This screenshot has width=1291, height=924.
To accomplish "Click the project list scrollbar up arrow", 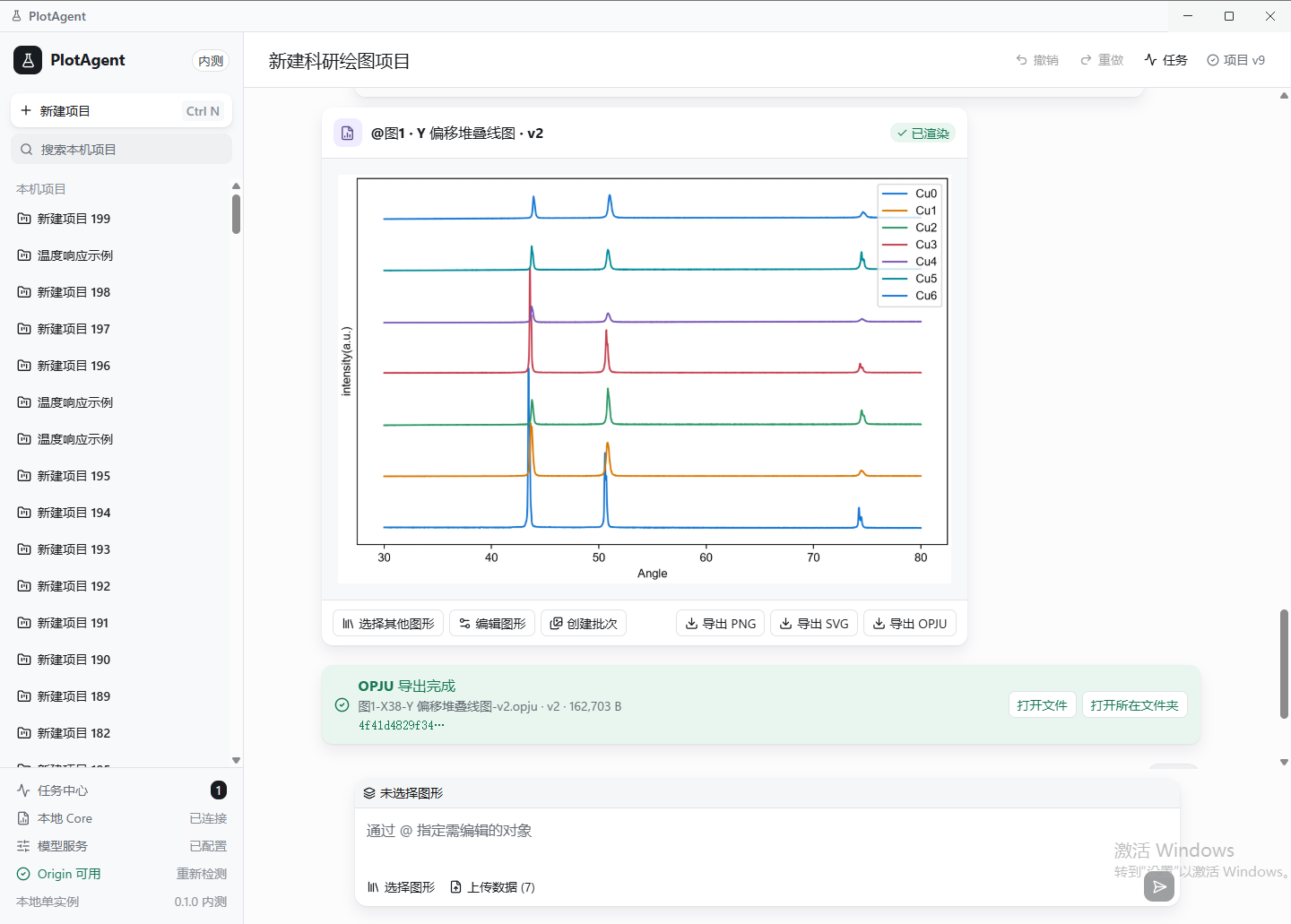I will [x=236, y=186].
